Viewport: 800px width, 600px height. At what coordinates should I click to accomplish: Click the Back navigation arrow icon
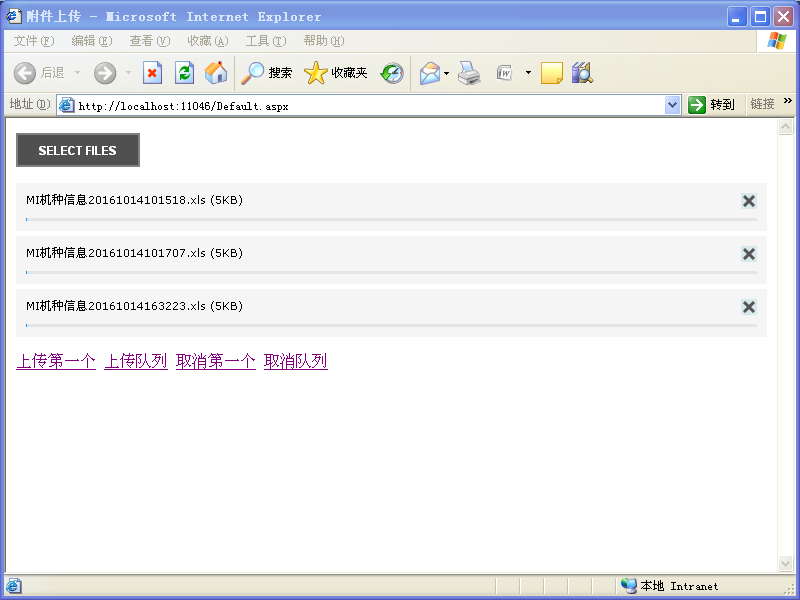[24, 73]
